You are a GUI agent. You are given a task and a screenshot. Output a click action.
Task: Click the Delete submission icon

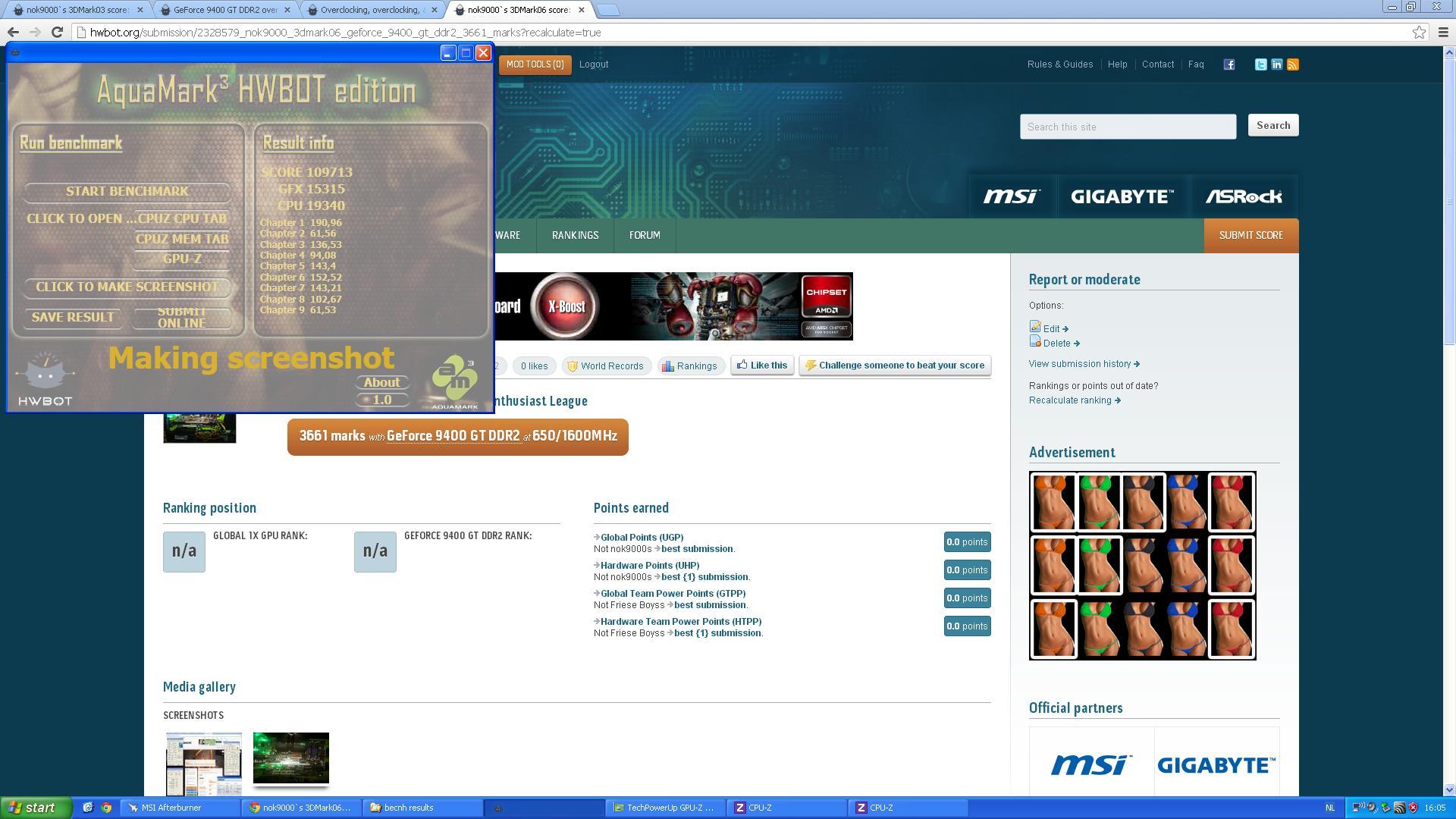coord(1035,341)
